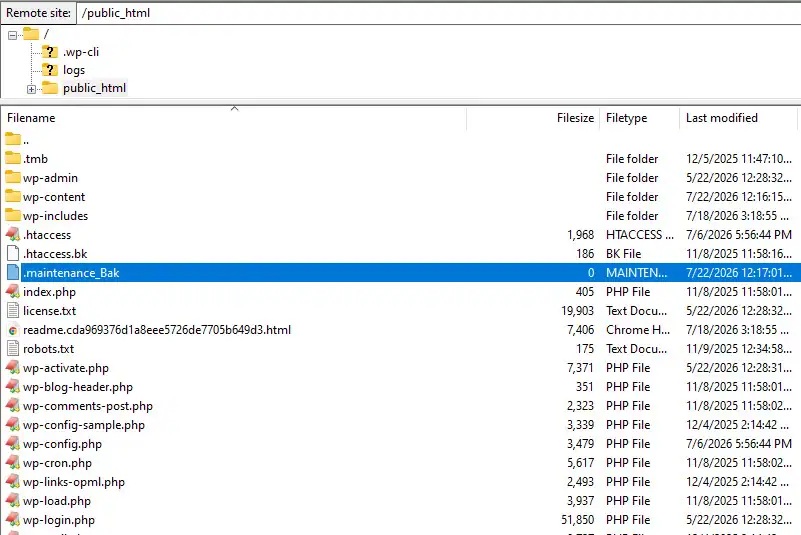Select the wp-config-sample.php filename

point(84,425)
